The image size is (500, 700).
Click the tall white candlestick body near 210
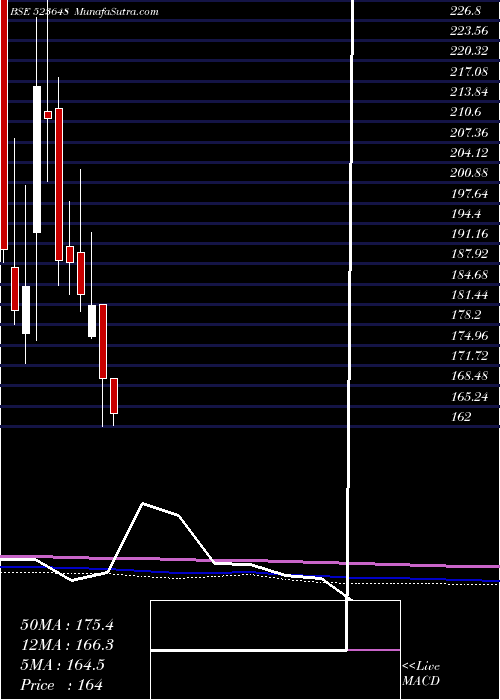tap(37, 159)
